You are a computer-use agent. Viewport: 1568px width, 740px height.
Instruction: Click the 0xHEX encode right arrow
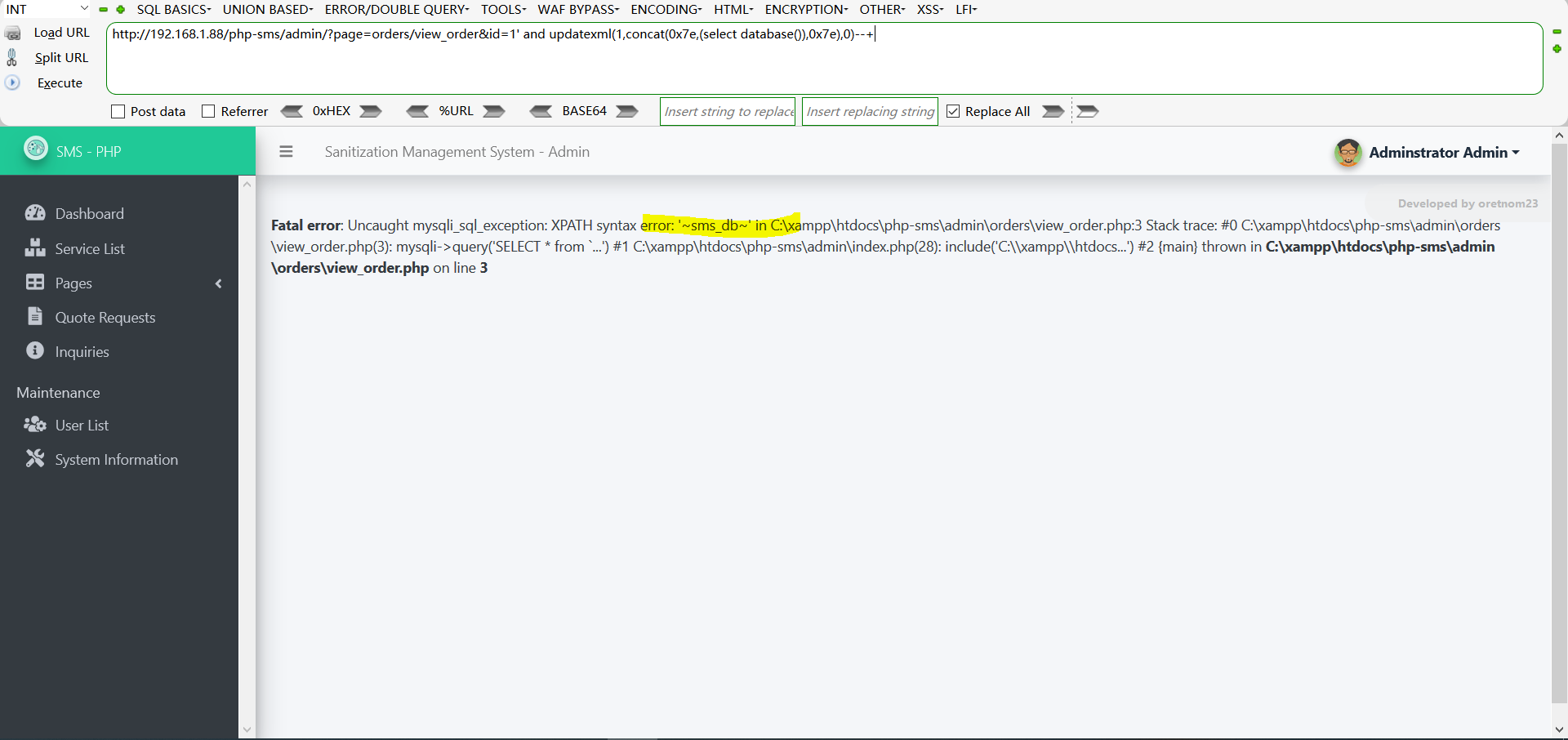point(371,111)
